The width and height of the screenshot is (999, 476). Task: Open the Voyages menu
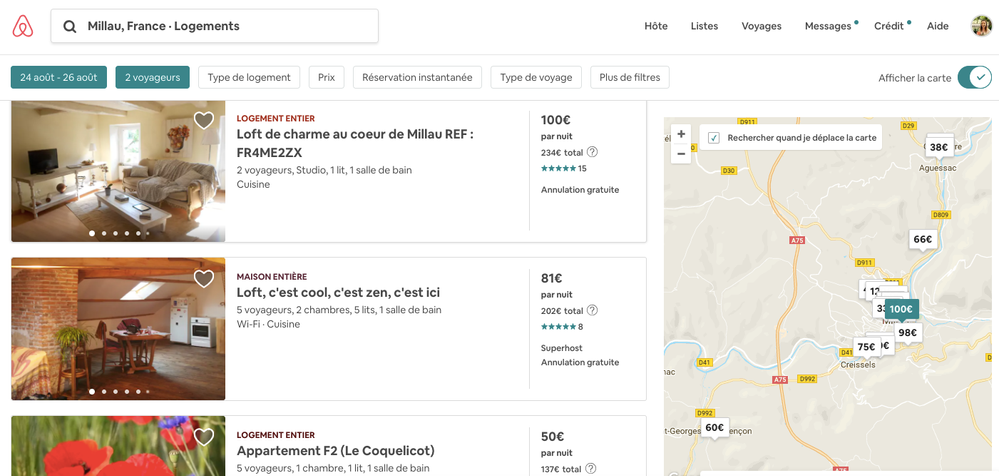(x=761, y=26)
